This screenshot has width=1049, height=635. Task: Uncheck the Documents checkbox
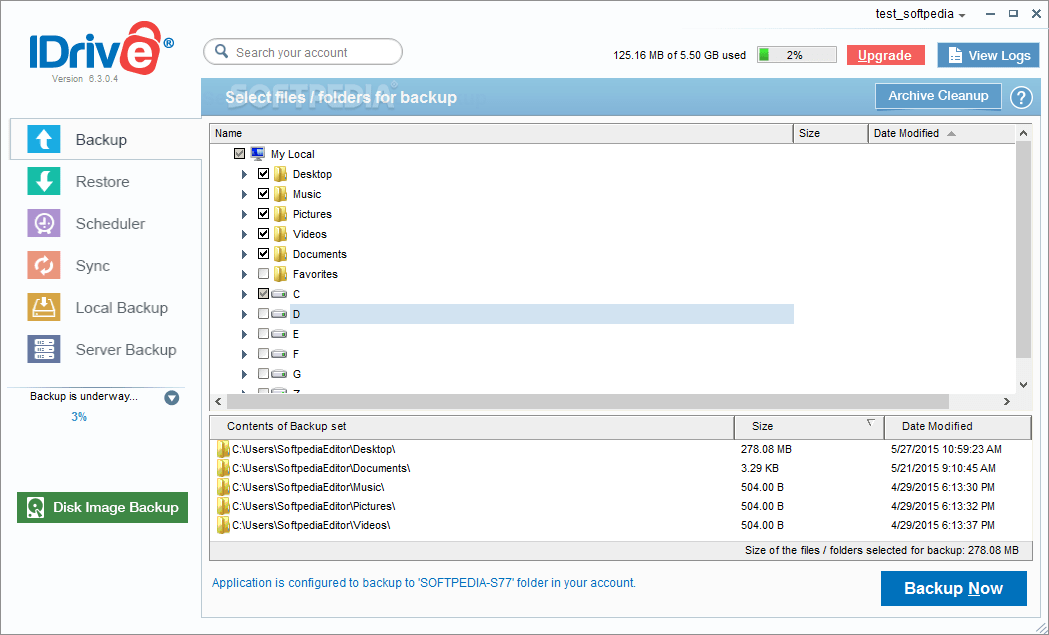[264, 254]
